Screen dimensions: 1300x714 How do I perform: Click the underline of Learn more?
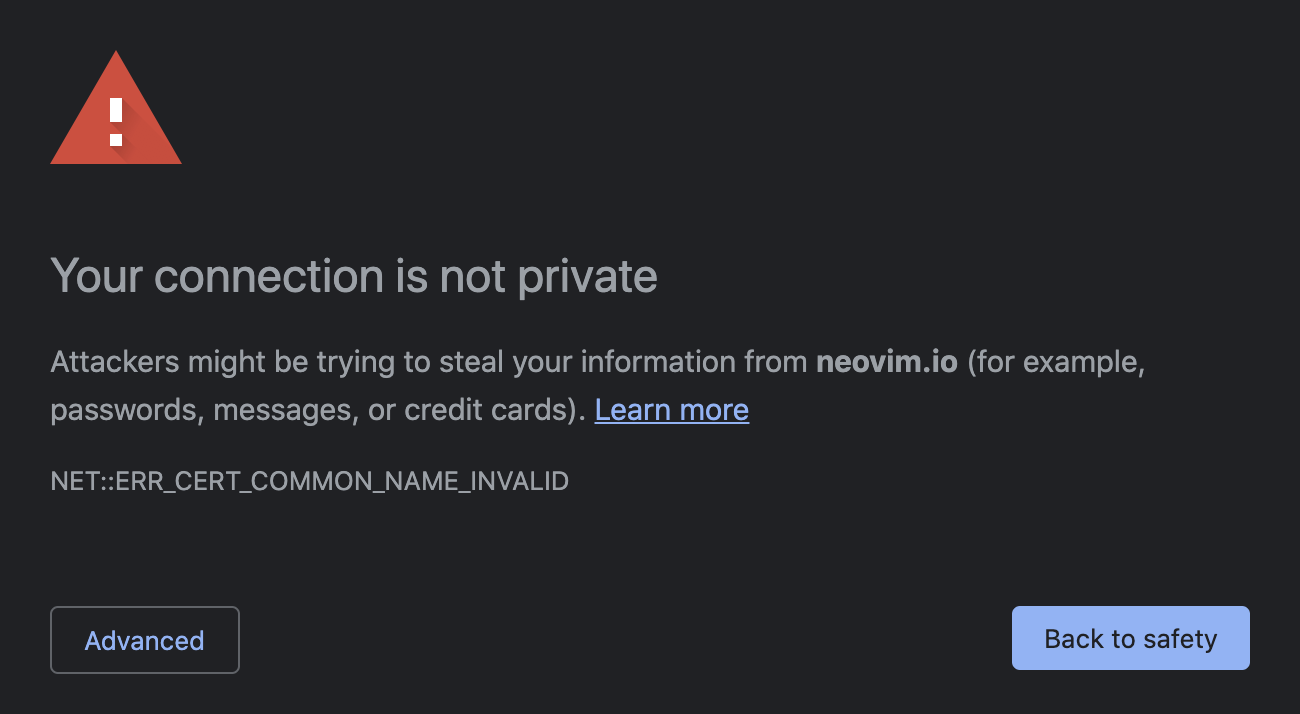671,423
